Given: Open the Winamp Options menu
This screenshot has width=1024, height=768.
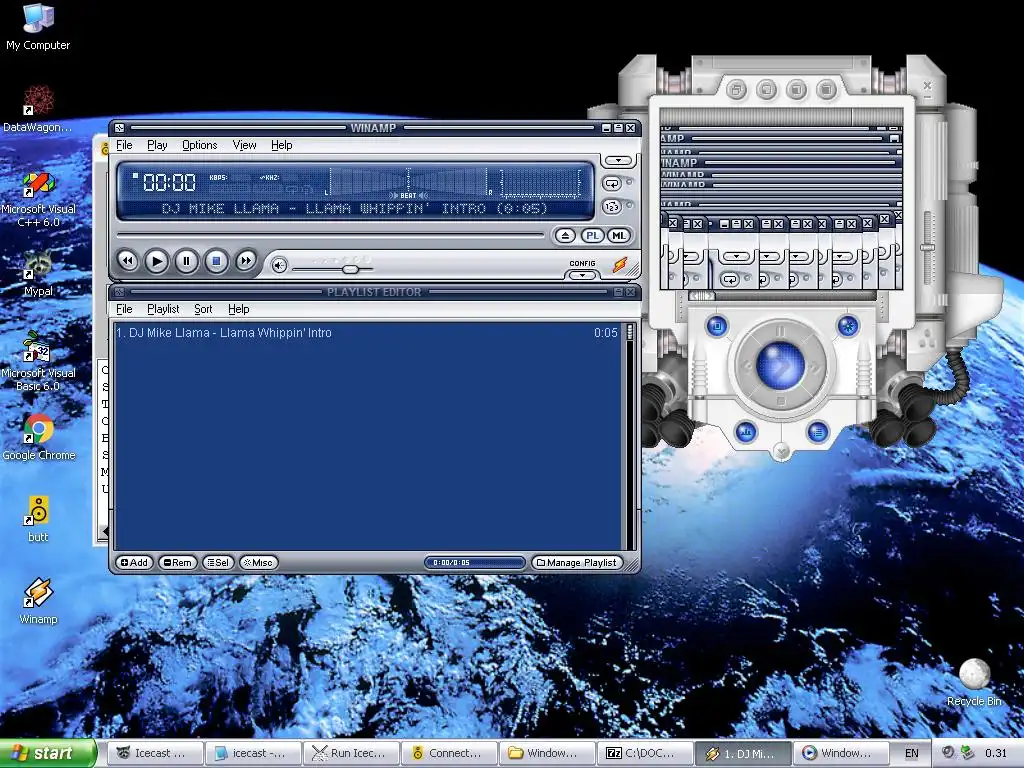Looking at the screenshot, I should pyautogui.click(x=199, y=145).
